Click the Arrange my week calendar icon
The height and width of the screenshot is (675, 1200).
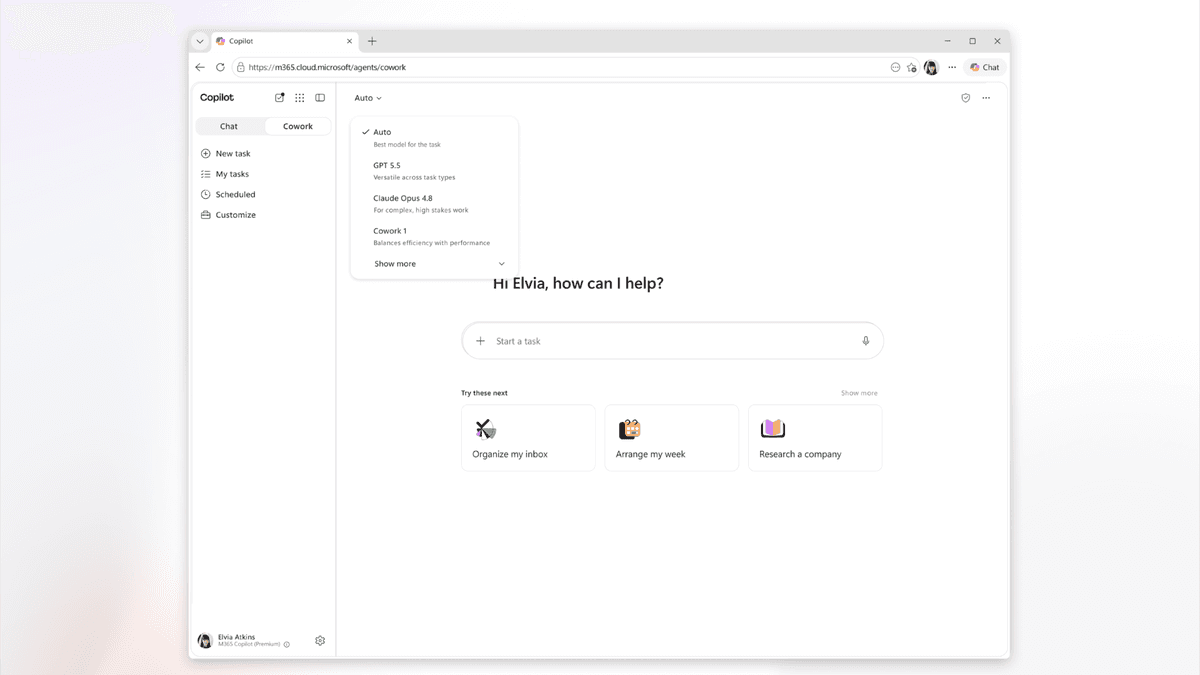tap(629, 429)
